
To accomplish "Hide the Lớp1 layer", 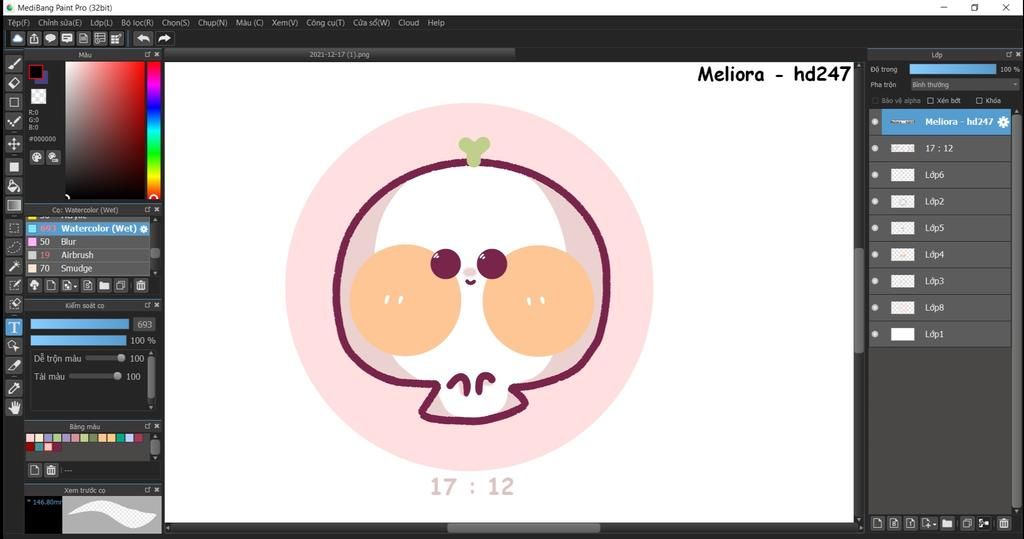I will coord(875,334).
